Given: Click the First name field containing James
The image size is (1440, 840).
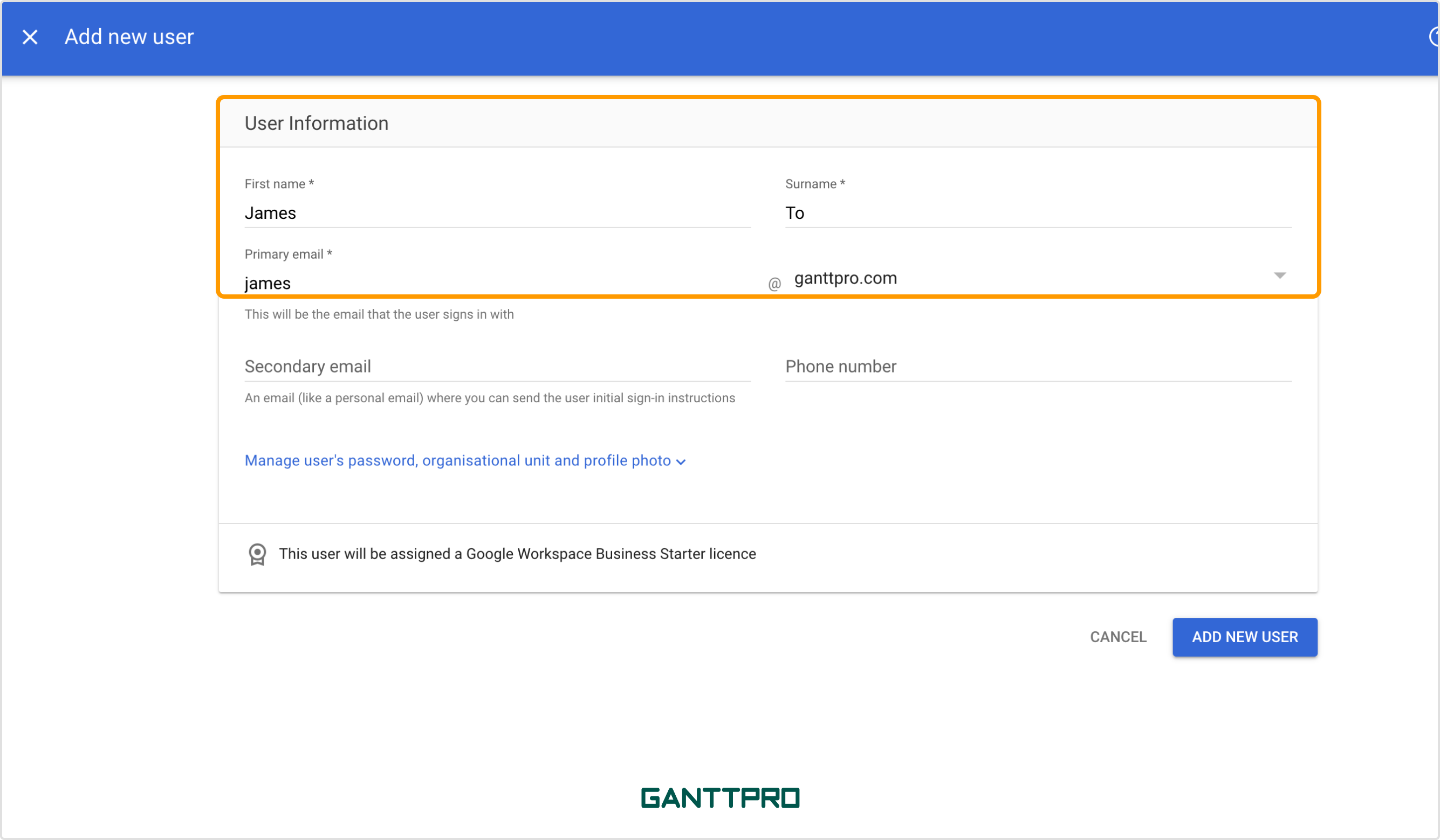Looking at the screenshot, I should pos(497,213).
